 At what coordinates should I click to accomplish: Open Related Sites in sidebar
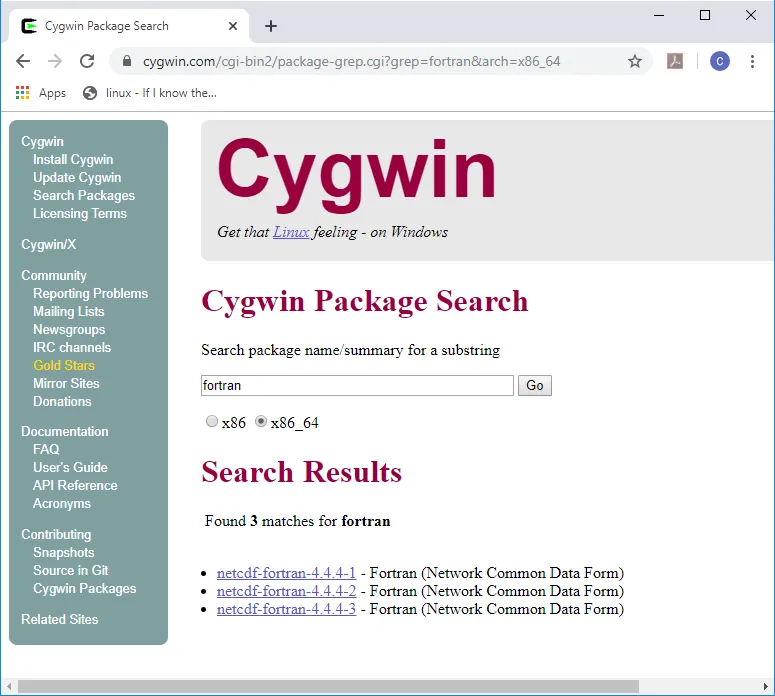[60, 619]
